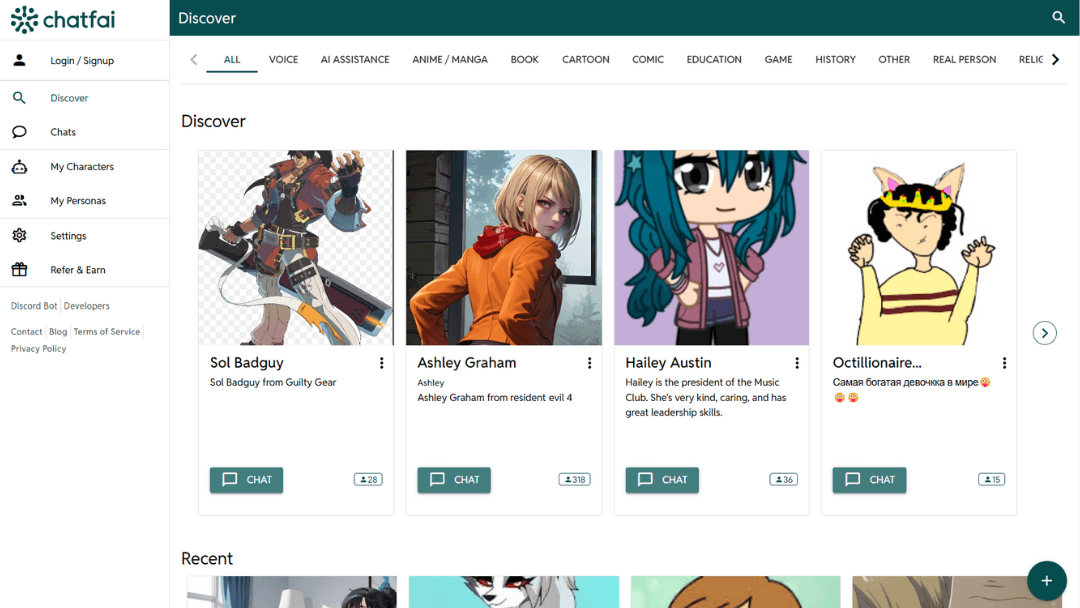Screen dimensions: 1080x608
Task: Click the search magnifier icon in header
Action: click(1058, 18)
